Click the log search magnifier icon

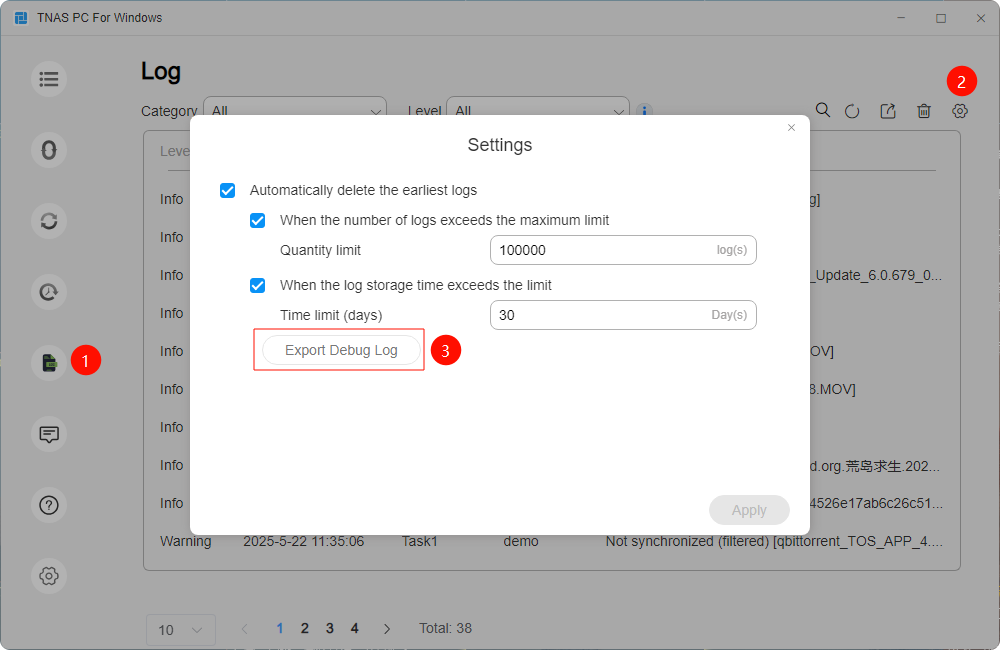coord(823,110)
